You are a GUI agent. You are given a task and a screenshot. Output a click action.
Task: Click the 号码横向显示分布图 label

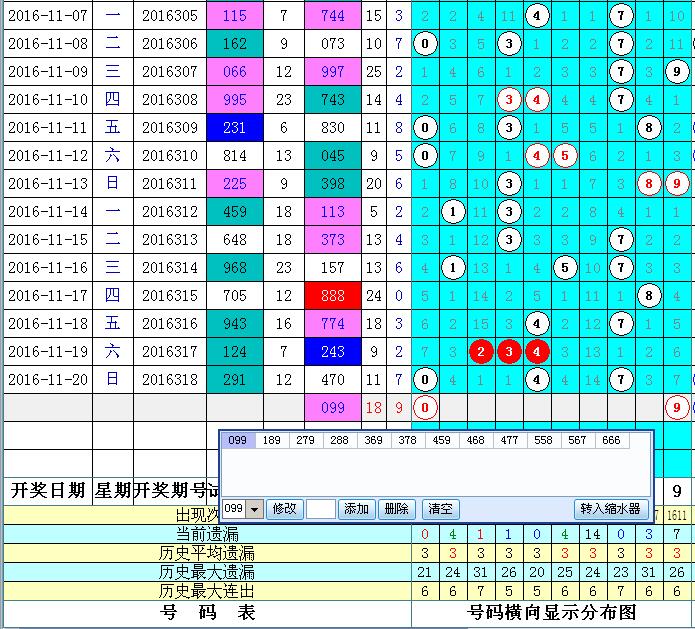[x=550, y=612]
